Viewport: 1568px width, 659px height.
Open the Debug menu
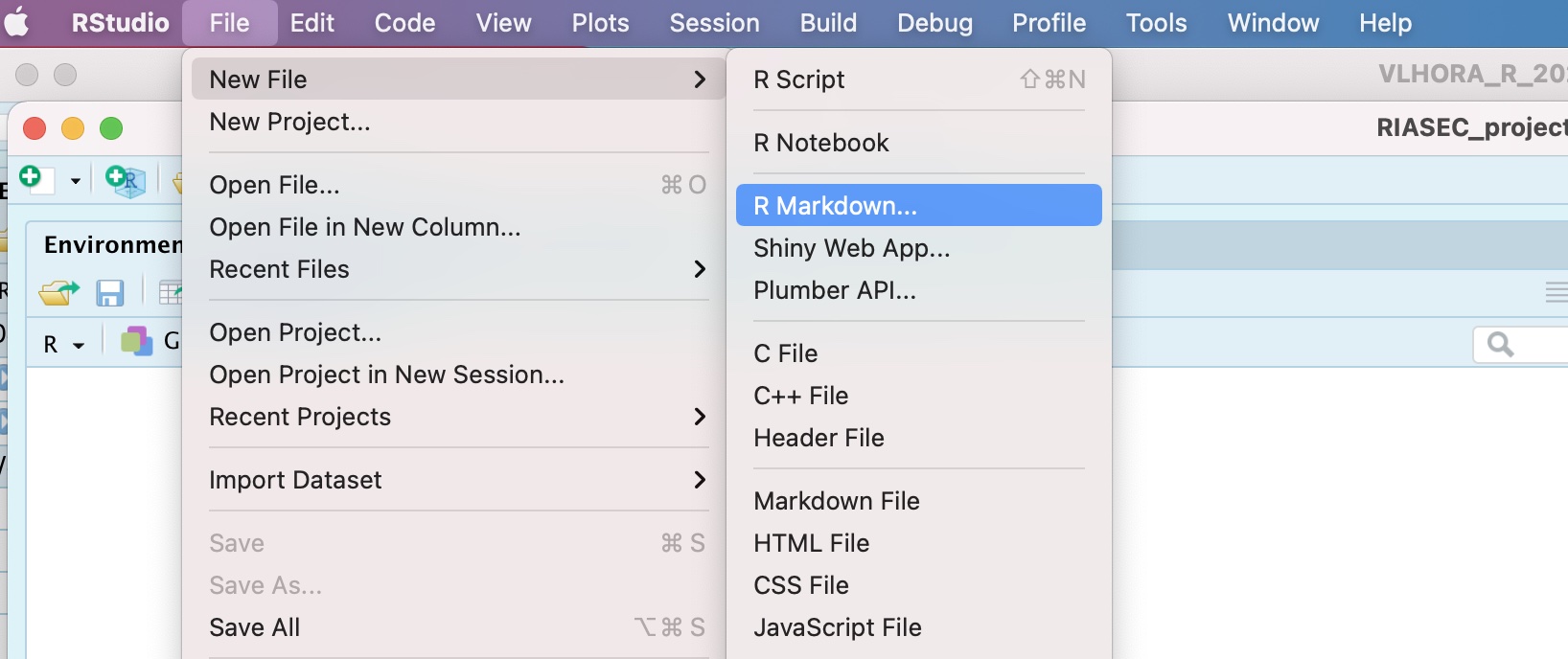click(x=935, y=22)
